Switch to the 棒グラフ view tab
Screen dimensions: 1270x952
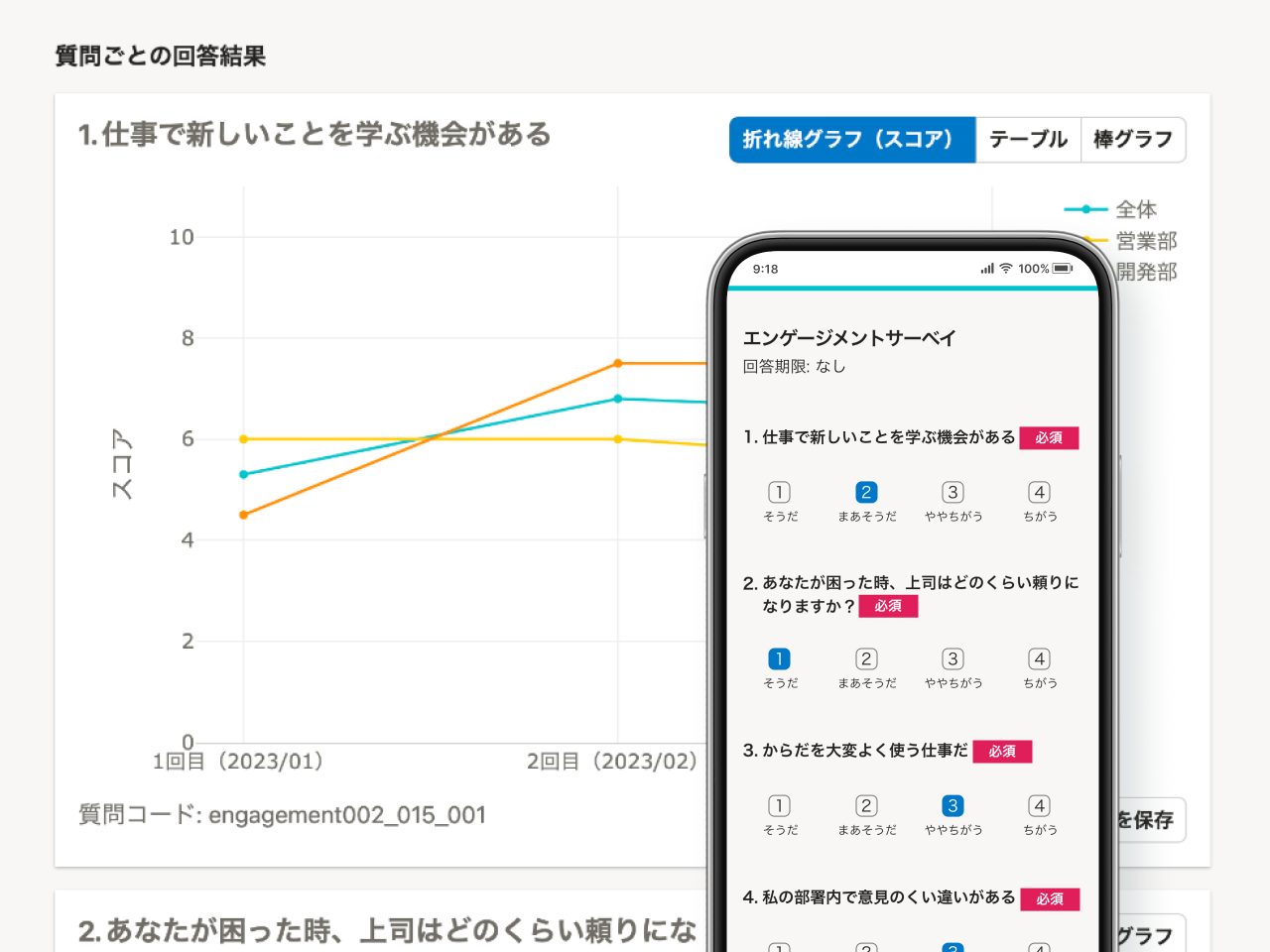[x=1133, y=140]
